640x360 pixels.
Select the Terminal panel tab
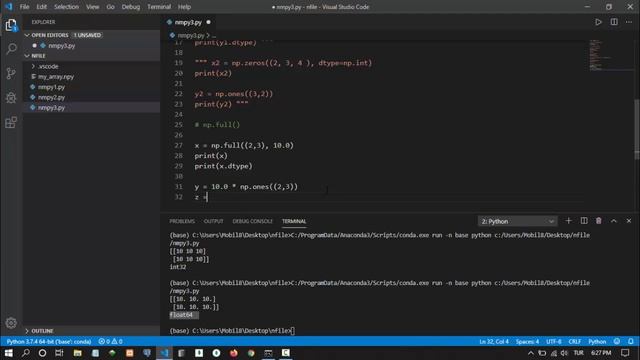click(294, 221)
